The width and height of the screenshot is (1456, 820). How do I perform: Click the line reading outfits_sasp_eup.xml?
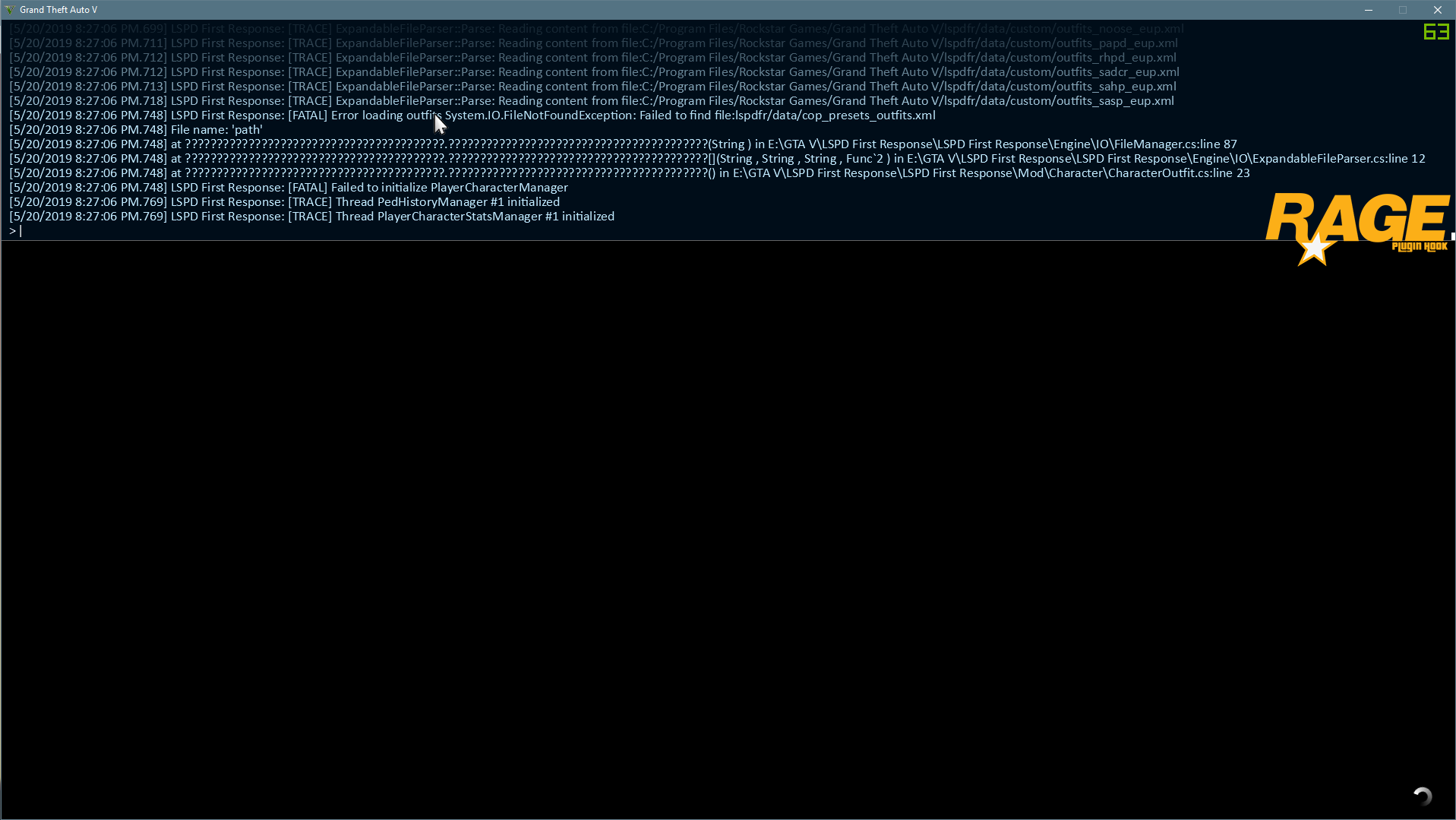coord(592,101)
